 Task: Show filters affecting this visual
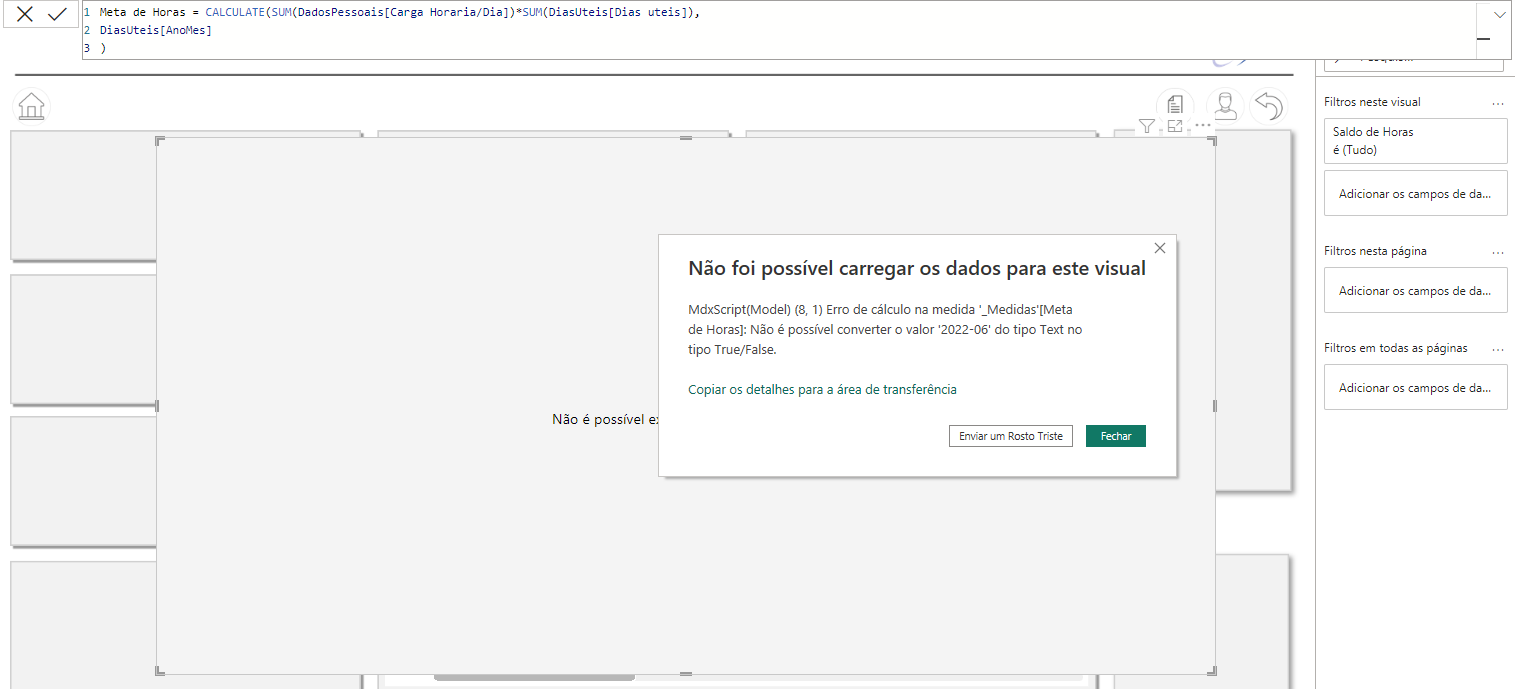click(1147, 126)
